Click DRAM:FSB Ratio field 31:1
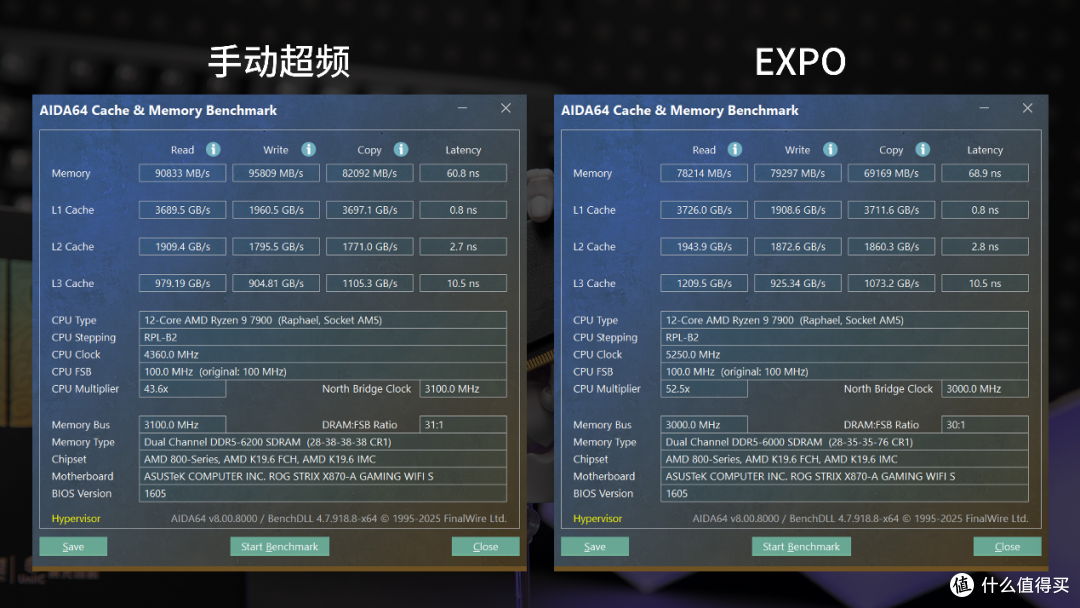This screenshot has height=608, width=1080. click(x=463, y=424)
